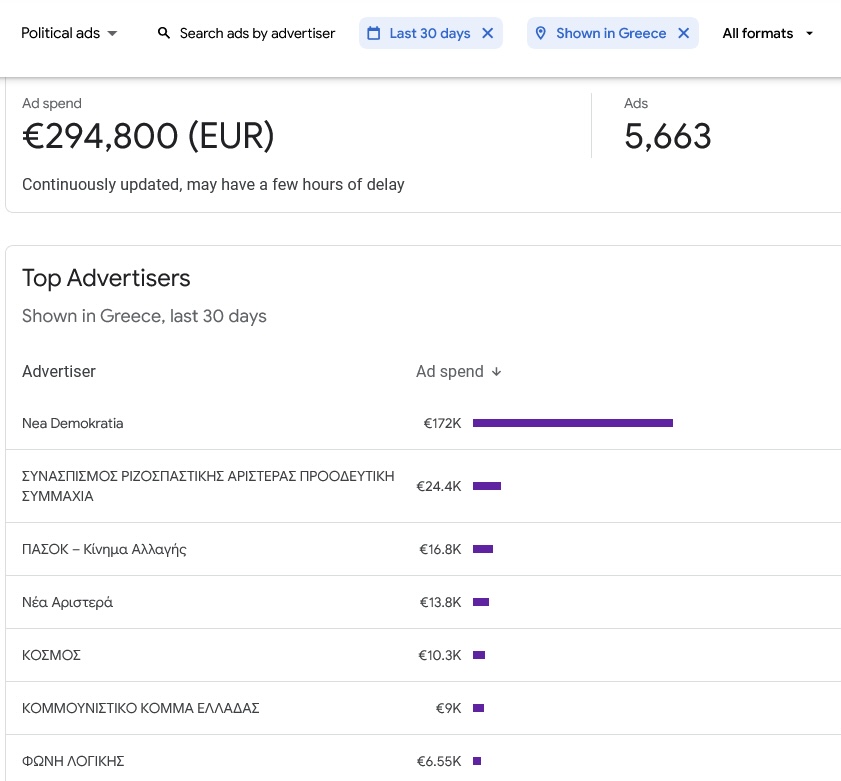Open the Last 30 days date filter
The height and width of the screenshot is (781, 841).
(x=429, y=33)
